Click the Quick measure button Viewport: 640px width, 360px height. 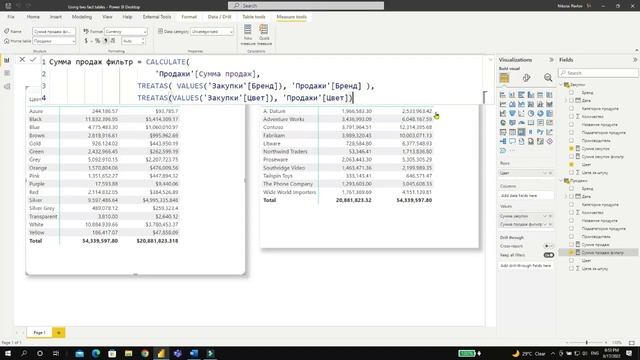pyautogui.click(x=264, y=34)
